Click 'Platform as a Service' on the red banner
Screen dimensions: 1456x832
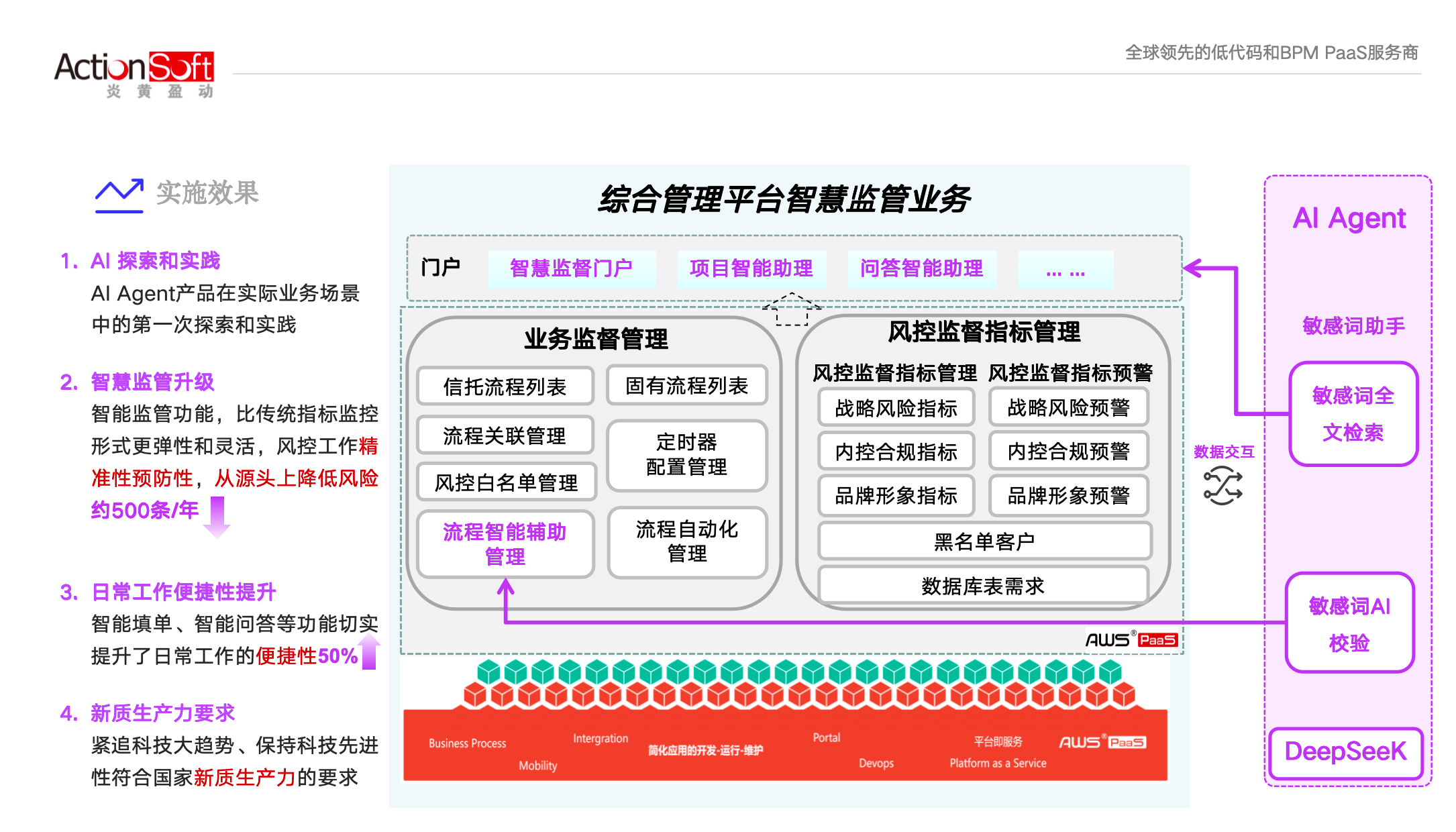[x=998, y=763]
